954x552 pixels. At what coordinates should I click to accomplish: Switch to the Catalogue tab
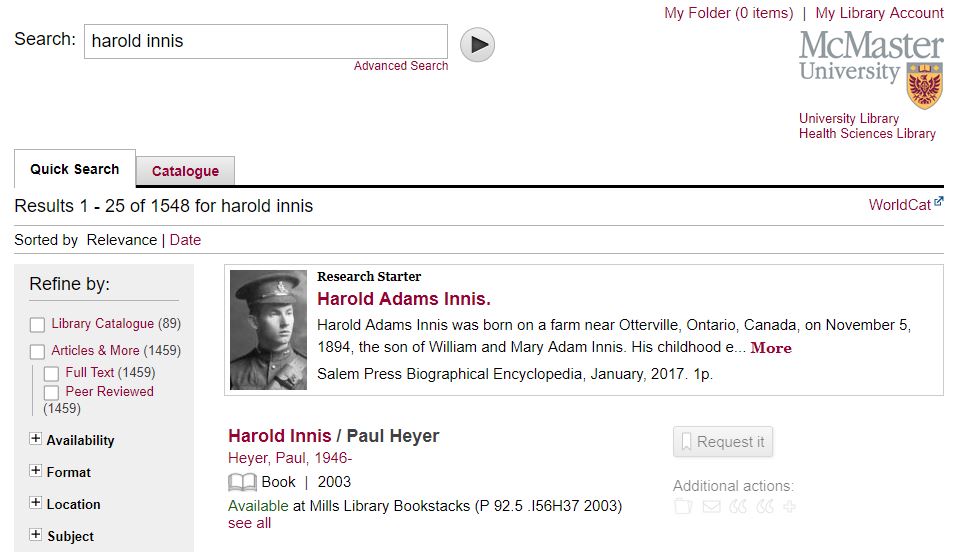pyautogui.click(x=185, y=171)
